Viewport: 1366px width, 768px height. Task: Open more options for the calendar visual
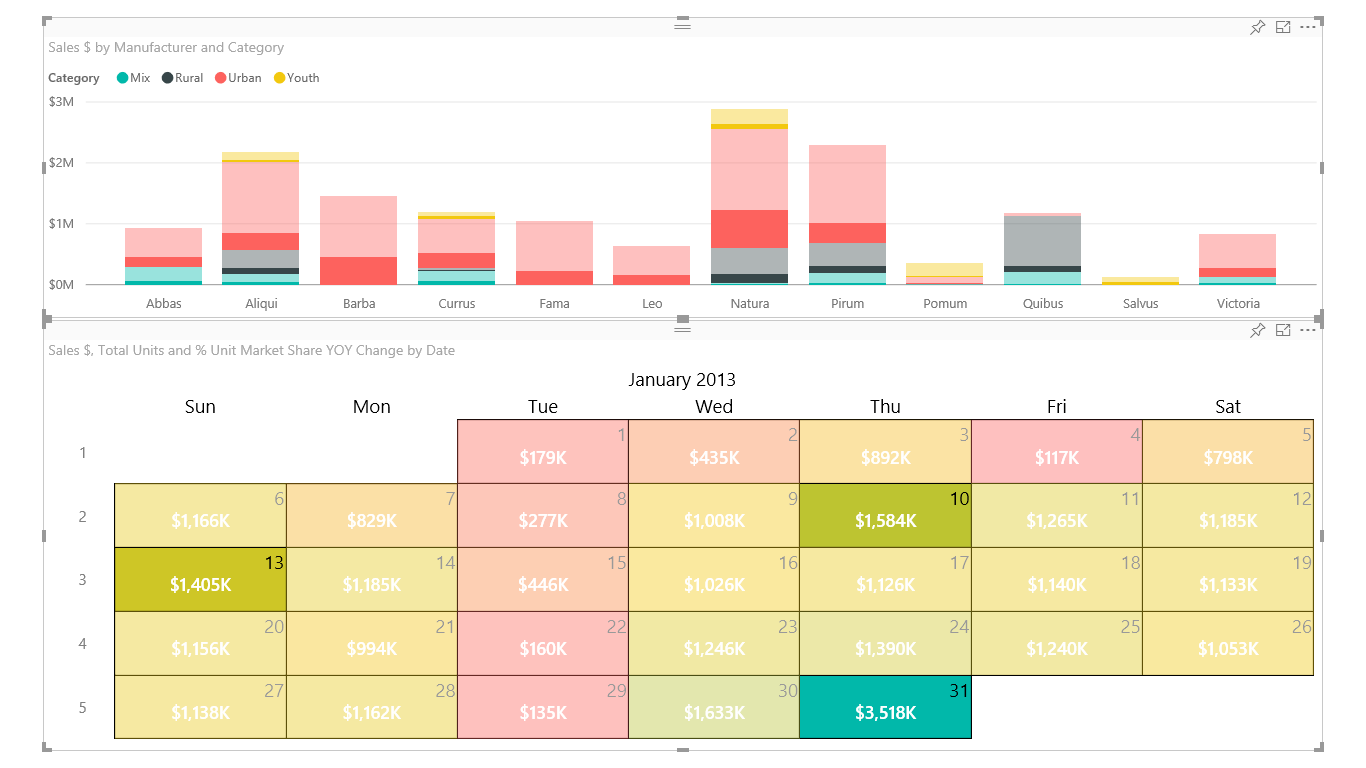(1308, 330)
